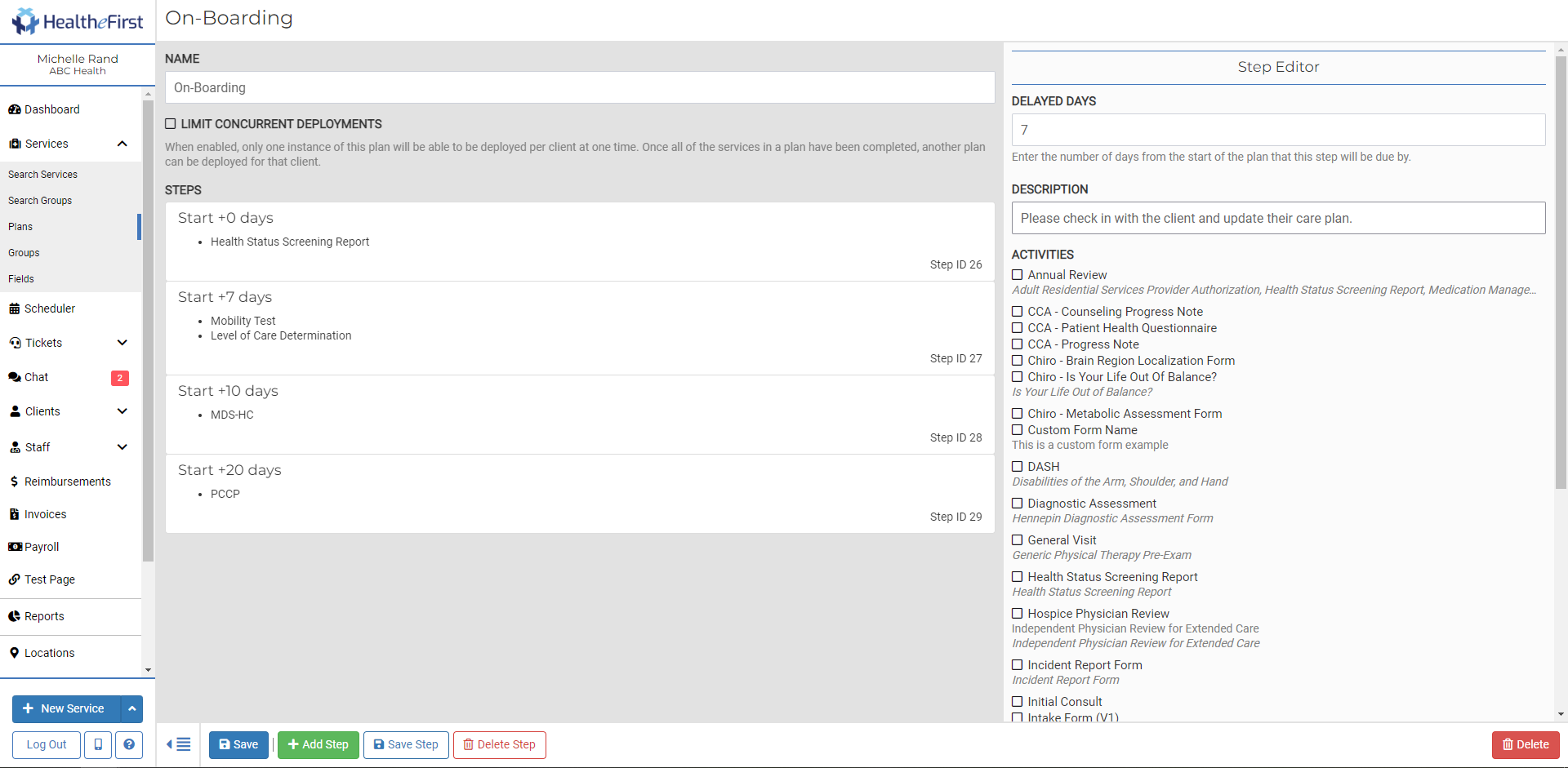Open the New Service dropdown arrow
The image size is (1568, 768).
click(132, 709)
